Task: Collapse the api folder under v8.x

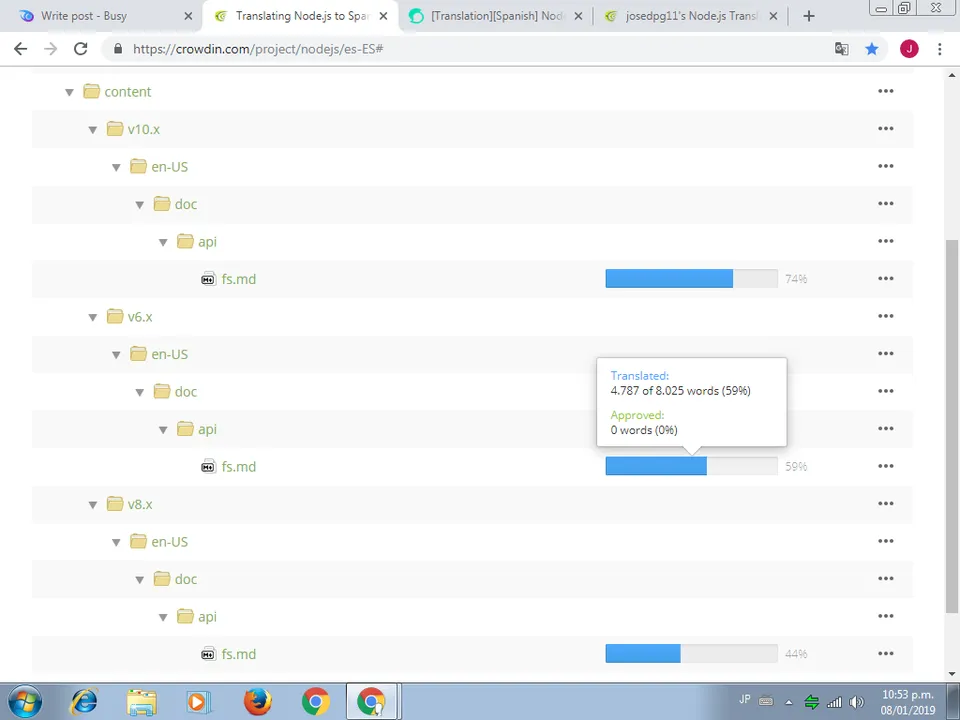Action: (x=163, y=618)
